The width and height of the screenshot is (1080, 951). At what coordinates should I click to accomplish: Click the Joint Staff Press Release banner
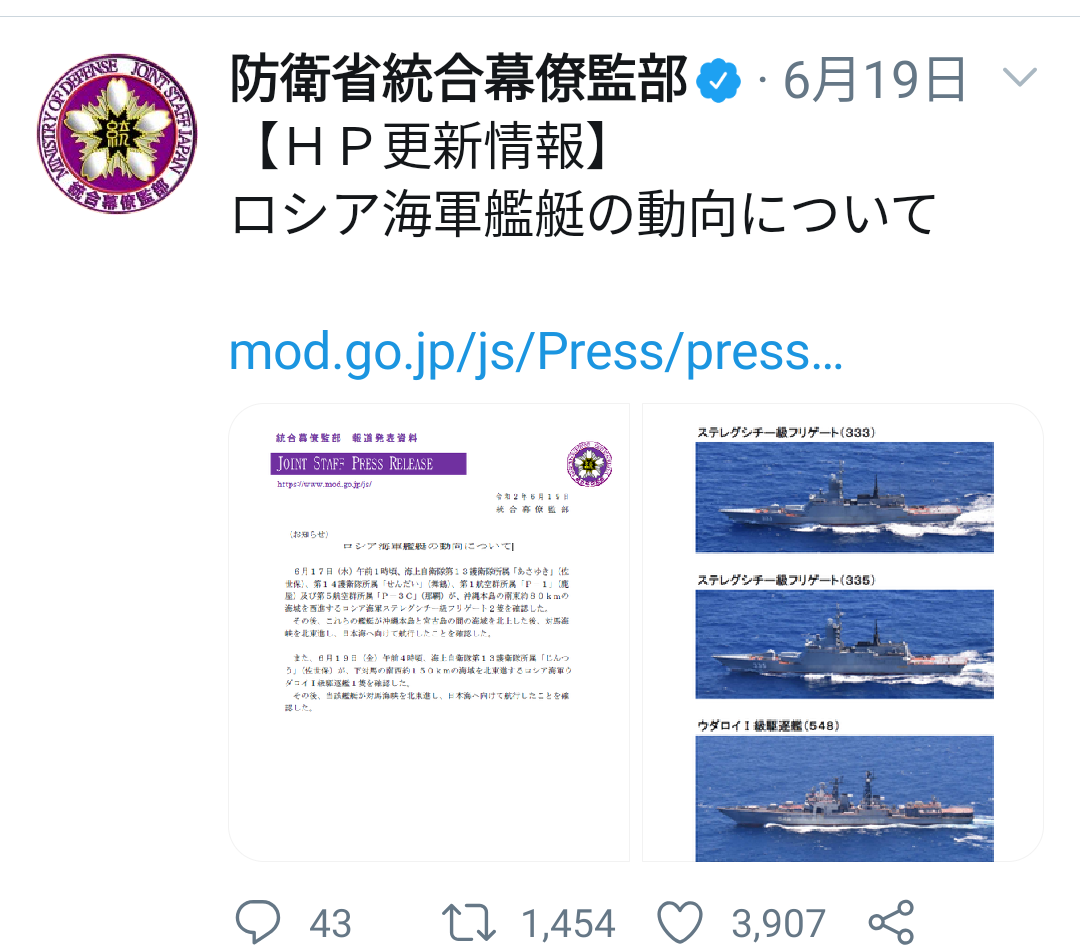click(368, 463)
